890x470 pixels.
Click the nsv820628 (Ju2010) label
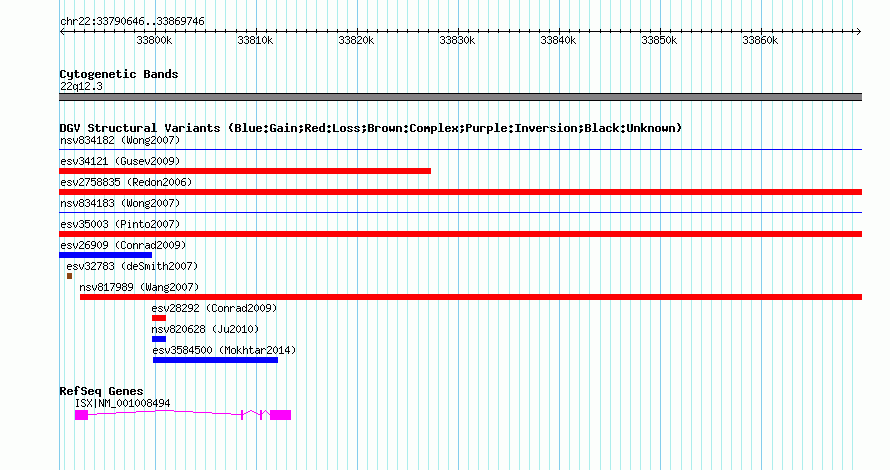point(205,329)
